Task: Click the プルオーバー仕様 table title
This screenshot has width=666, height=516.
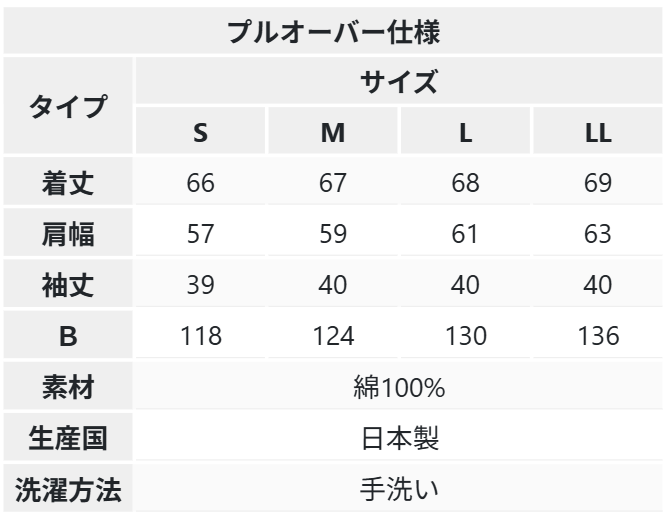Action: (x=333, y=28)
